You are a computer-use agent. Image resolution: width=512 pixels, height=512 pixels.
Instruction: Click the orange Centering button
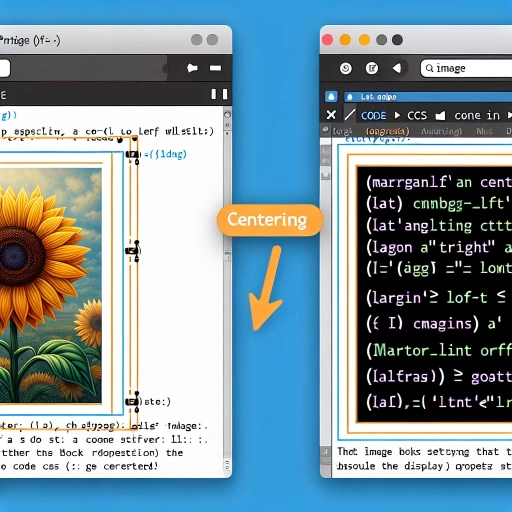click(270, 220)
